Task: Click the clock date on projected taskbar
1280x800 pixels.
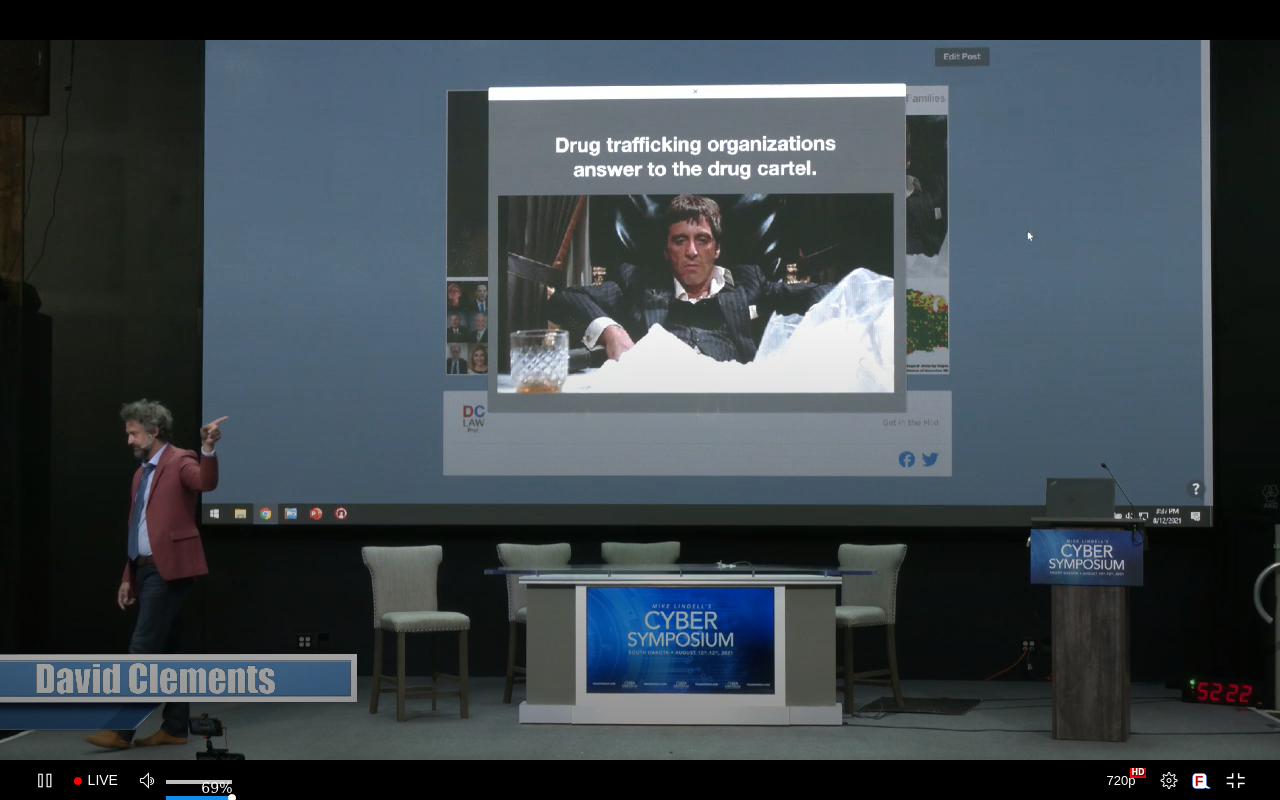Action: pos(1166,516)
